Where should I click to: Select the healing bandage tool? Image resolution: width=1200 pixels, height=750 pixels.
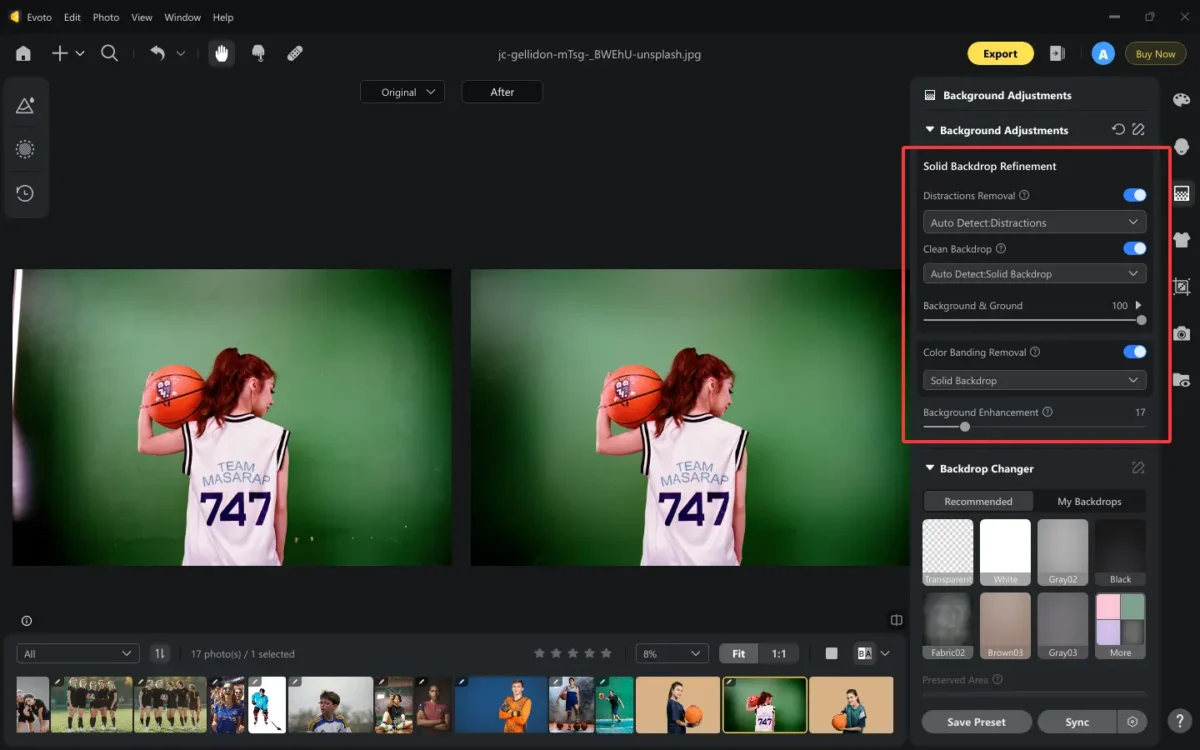(295, 54)
